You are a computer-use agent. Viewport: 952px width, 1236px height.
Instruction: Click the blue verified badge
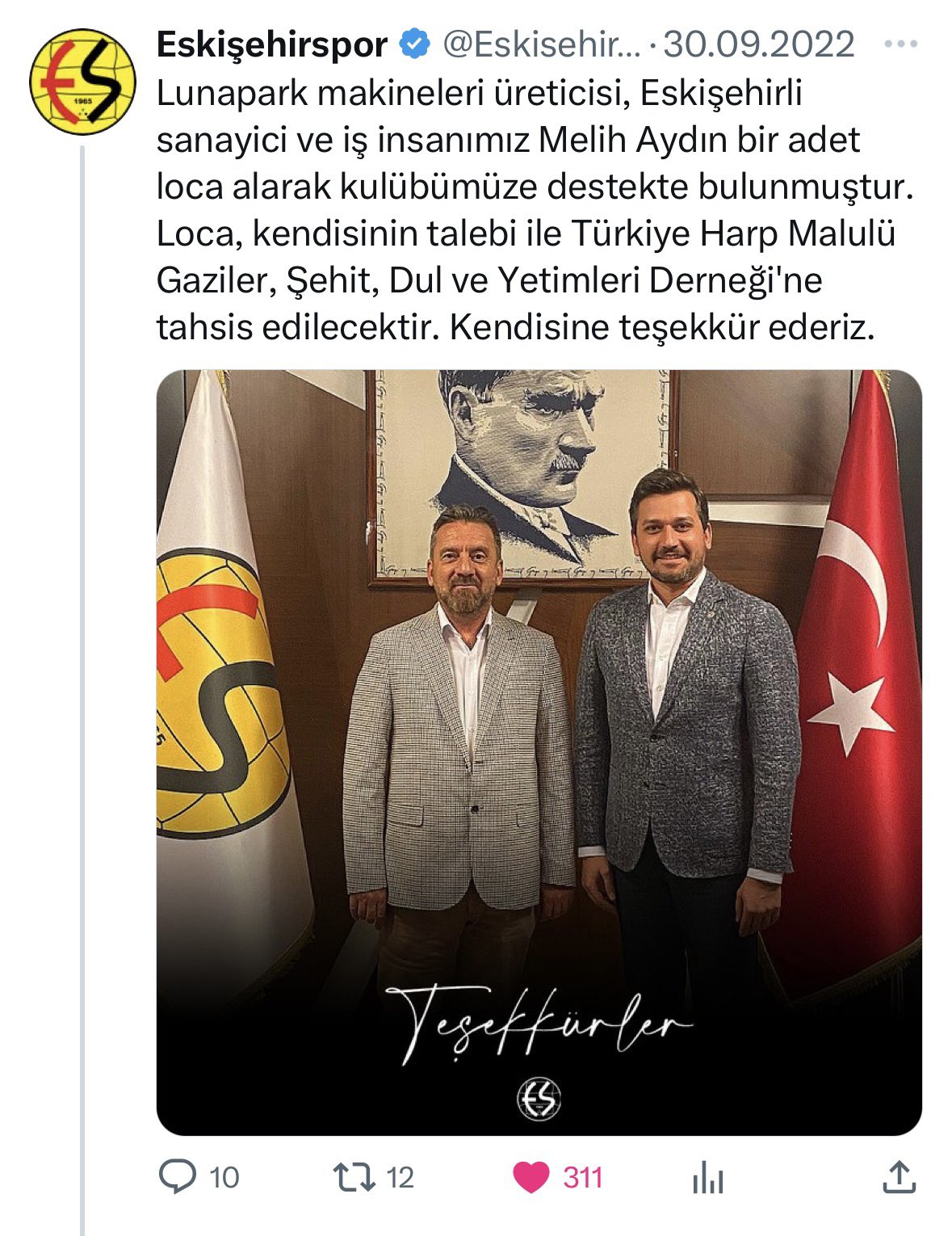click(x=415, y=44)
